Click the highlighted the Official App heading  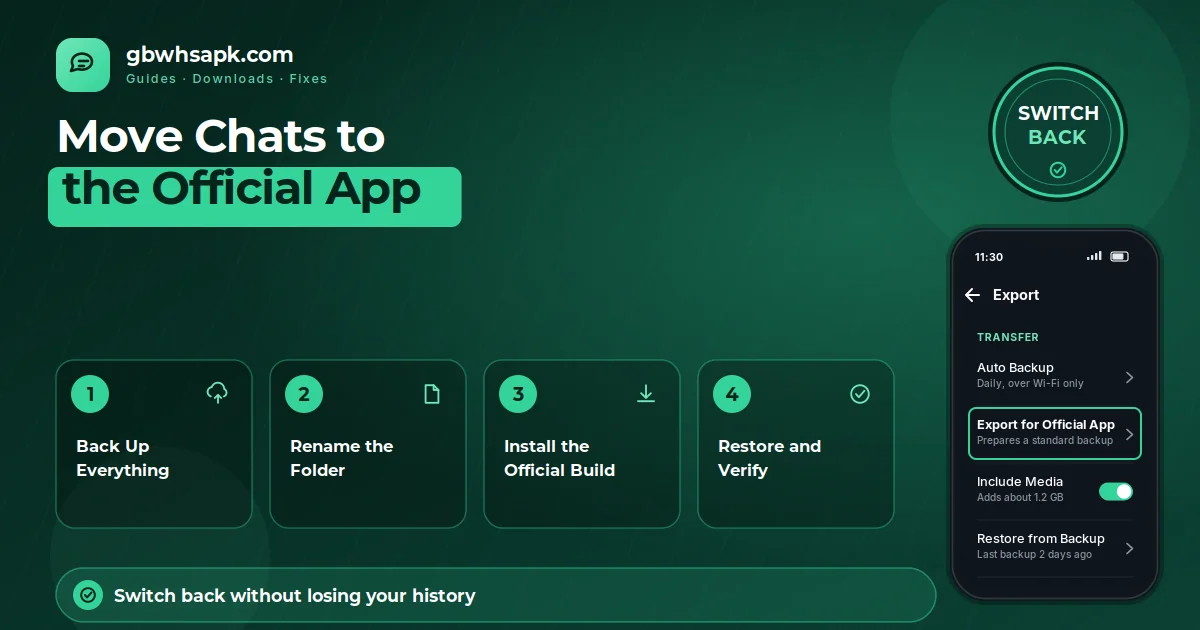click(x=255, y=196)
